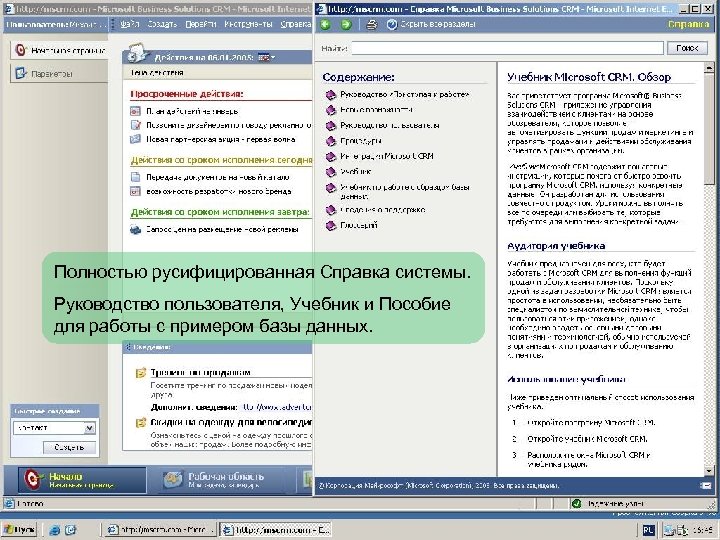The image size is (720, 540).
Task: Focus the 'Найти' search field in Help
Action: (x=507, y=48)
